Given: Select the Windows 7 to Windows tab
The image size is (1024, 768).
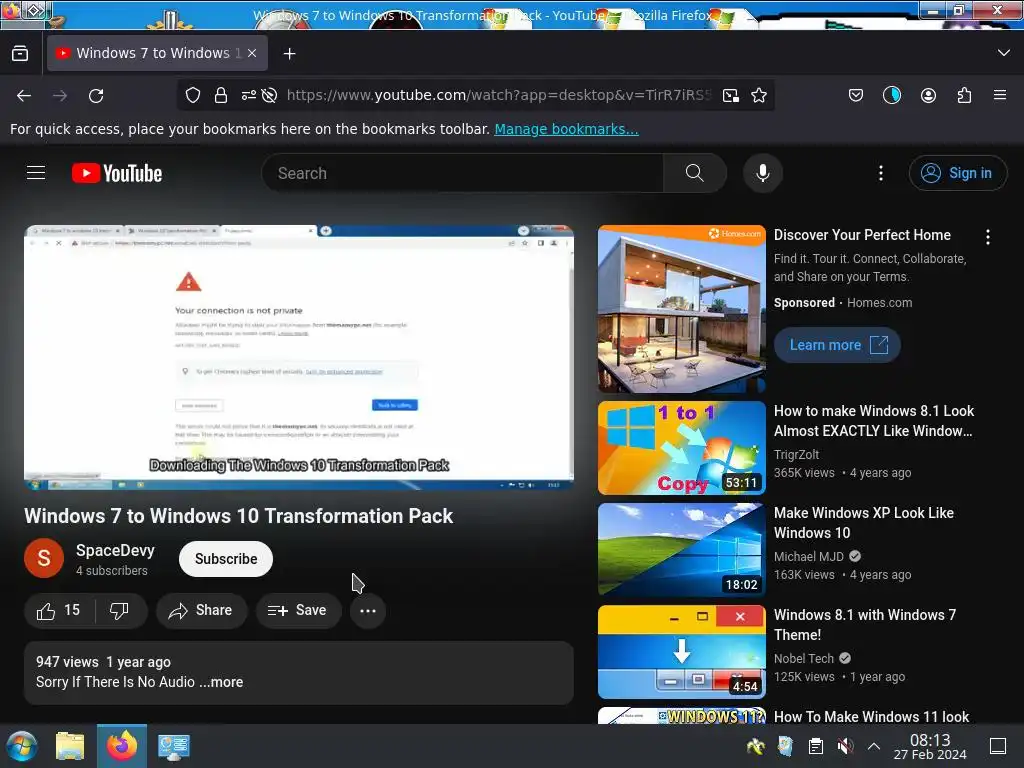Looking at the screenshot, I should click(x=157, y=53).
